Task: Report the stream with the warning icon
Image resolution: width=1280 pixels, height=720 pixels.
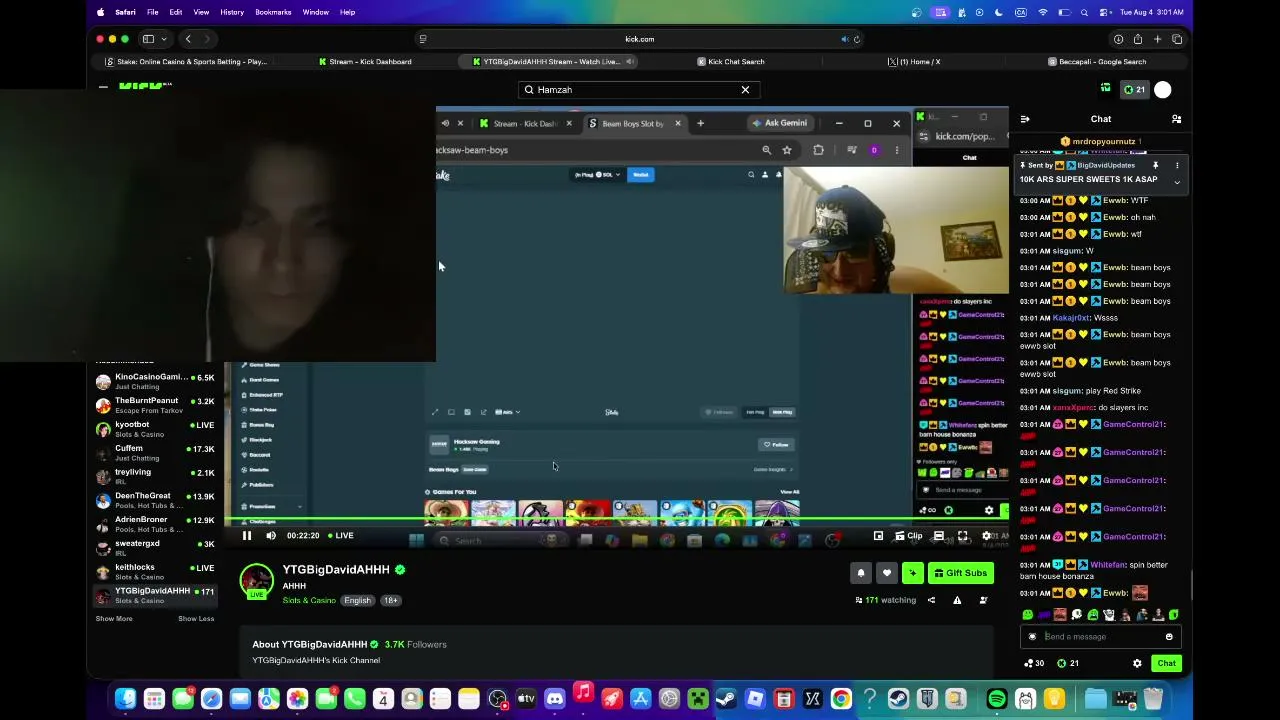Action: click(957, 600)
